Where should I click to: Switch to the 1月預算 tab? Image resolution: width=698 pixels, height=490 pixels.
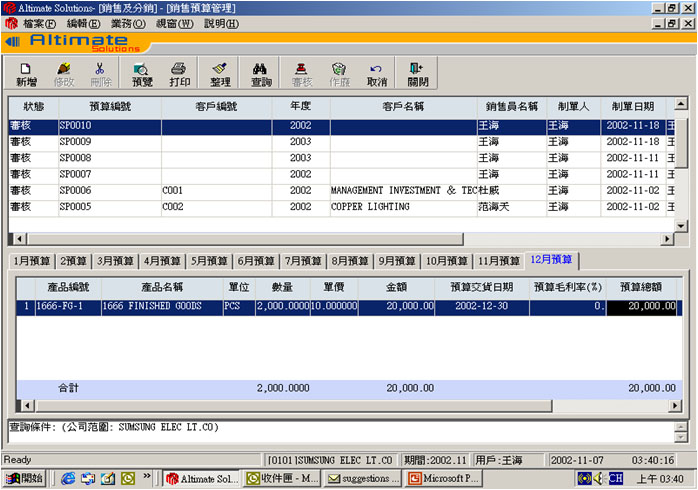coord(30,261)
